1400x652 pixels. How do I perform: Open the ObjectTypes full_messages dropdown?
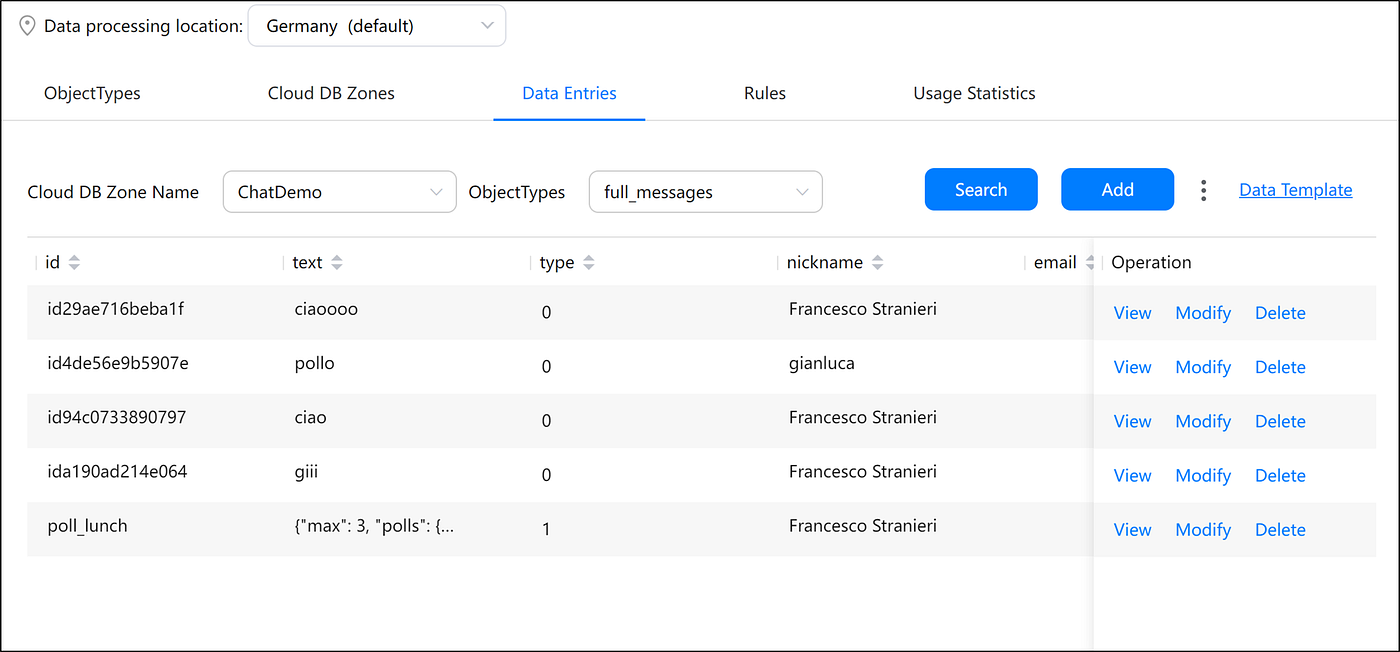(706, 192)
